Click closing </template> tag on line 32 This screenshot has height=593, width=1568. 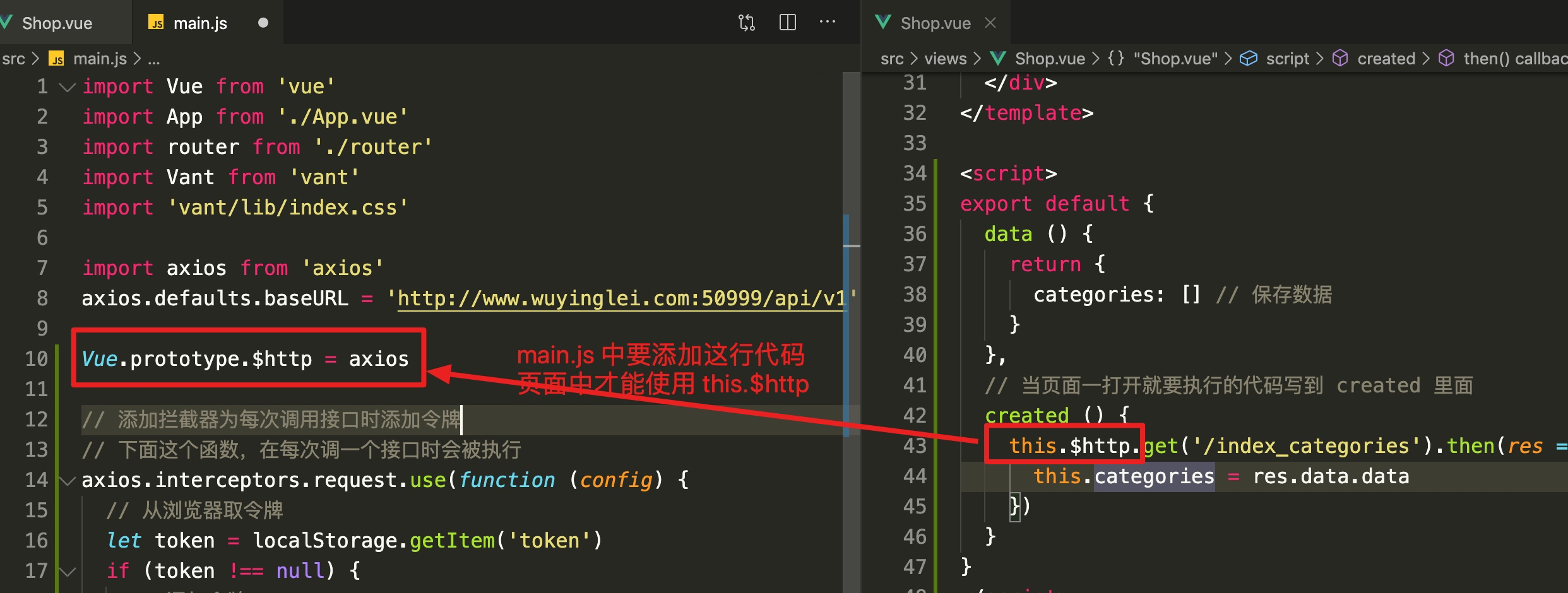pos(1026,113)
